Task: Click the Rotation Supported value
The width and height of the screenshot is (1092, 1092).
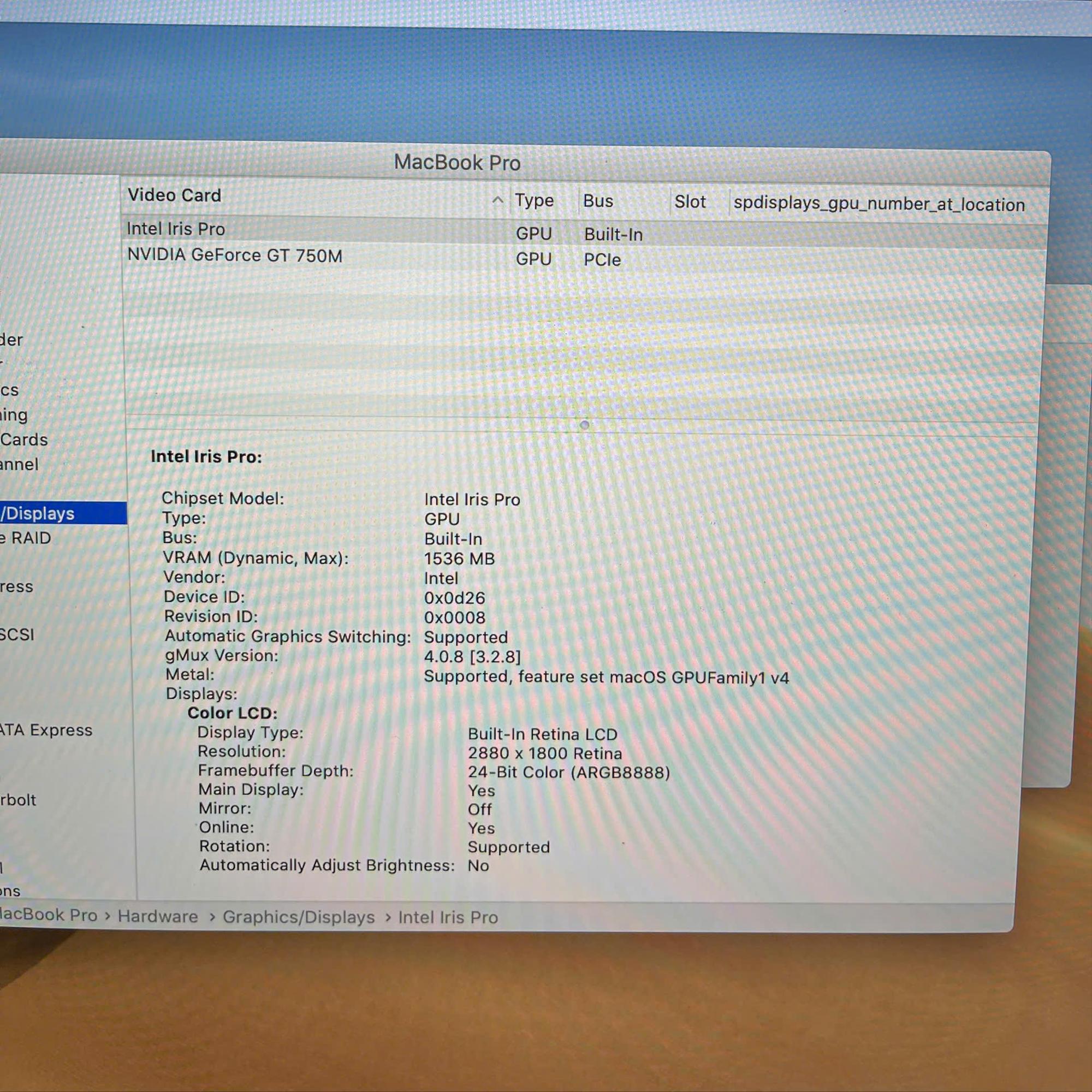Action: tap(509, 847)
